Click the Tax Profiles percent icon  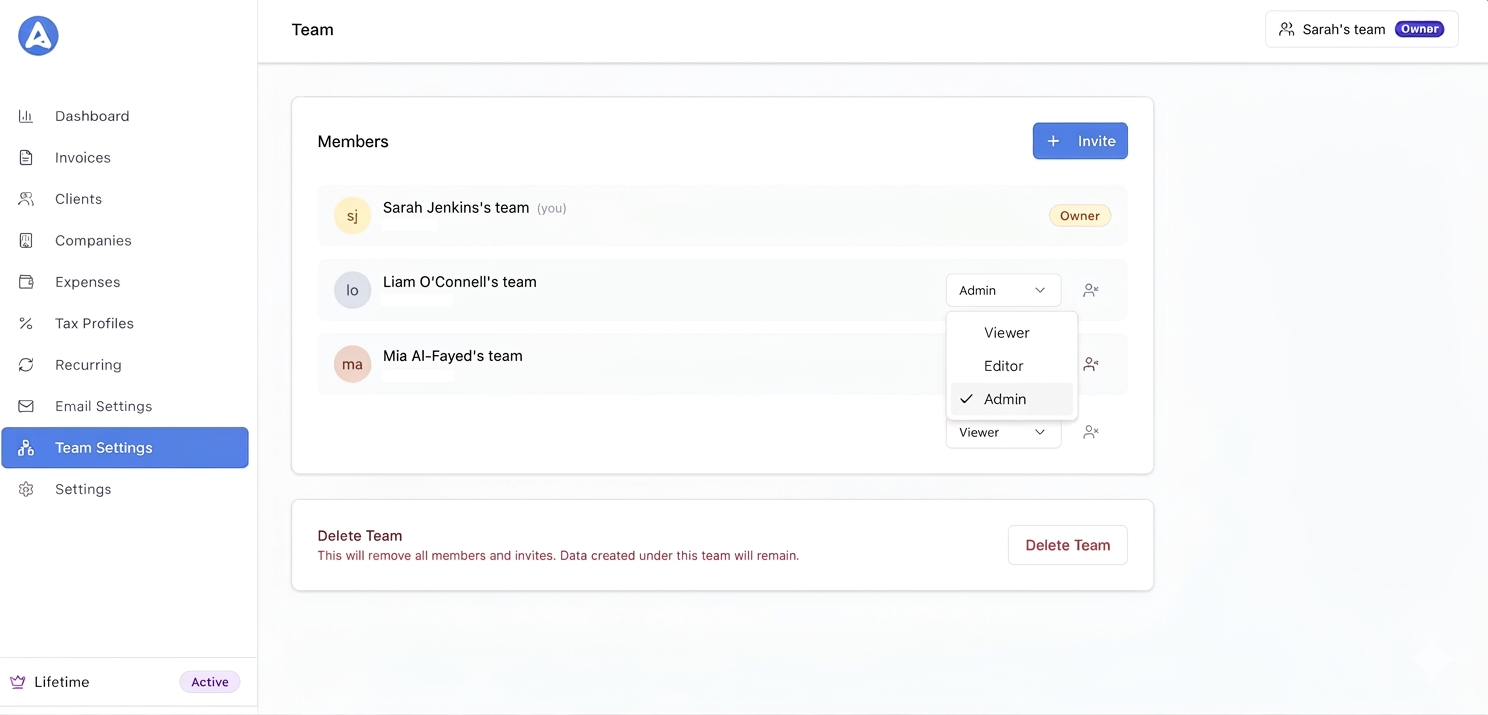tap(26, 324)
